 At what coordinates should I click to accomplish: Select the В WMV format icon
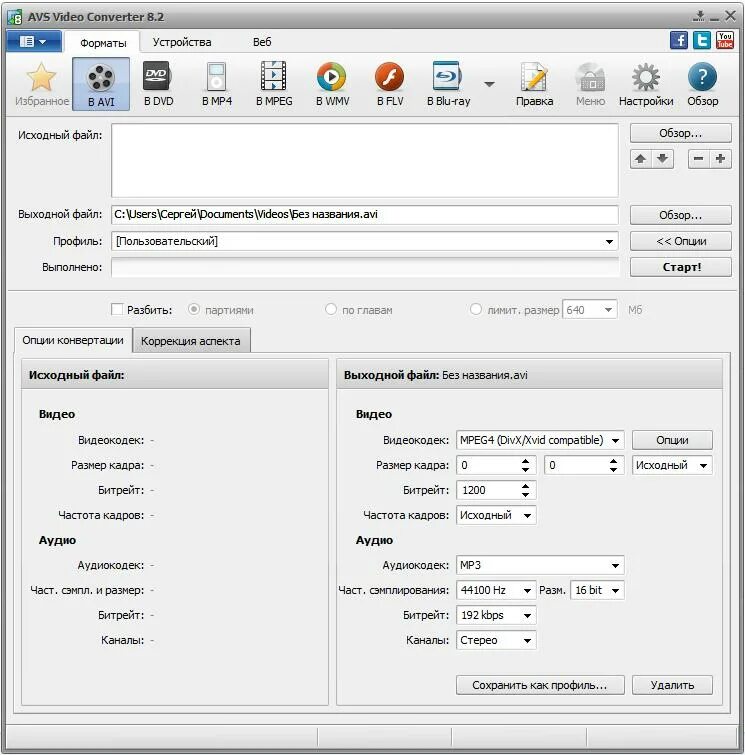point(332,84)
